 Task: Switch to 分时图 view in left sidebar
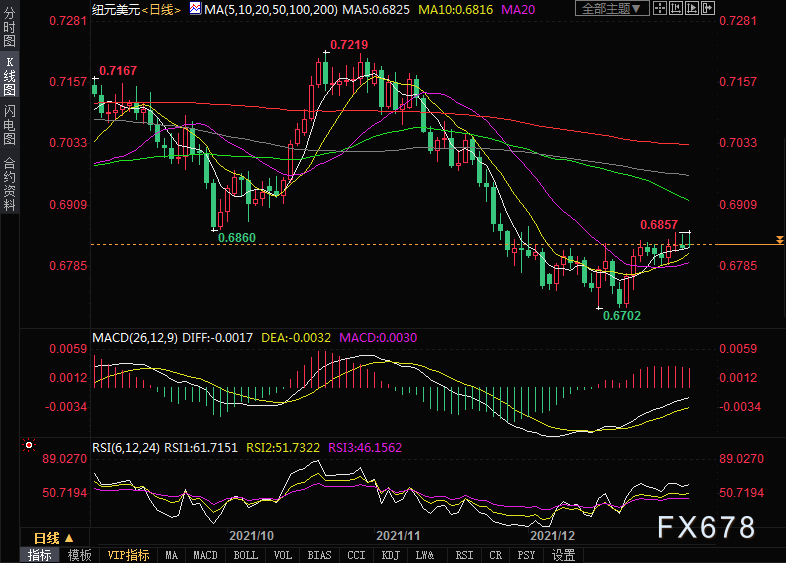tap(10, 28)
